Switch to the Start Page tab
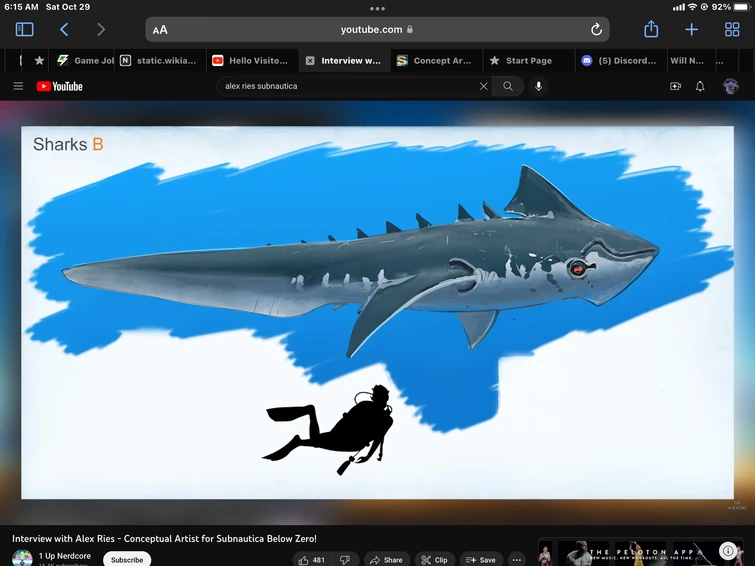This screenshot has height=566, width=755. [x=528, y=61]
